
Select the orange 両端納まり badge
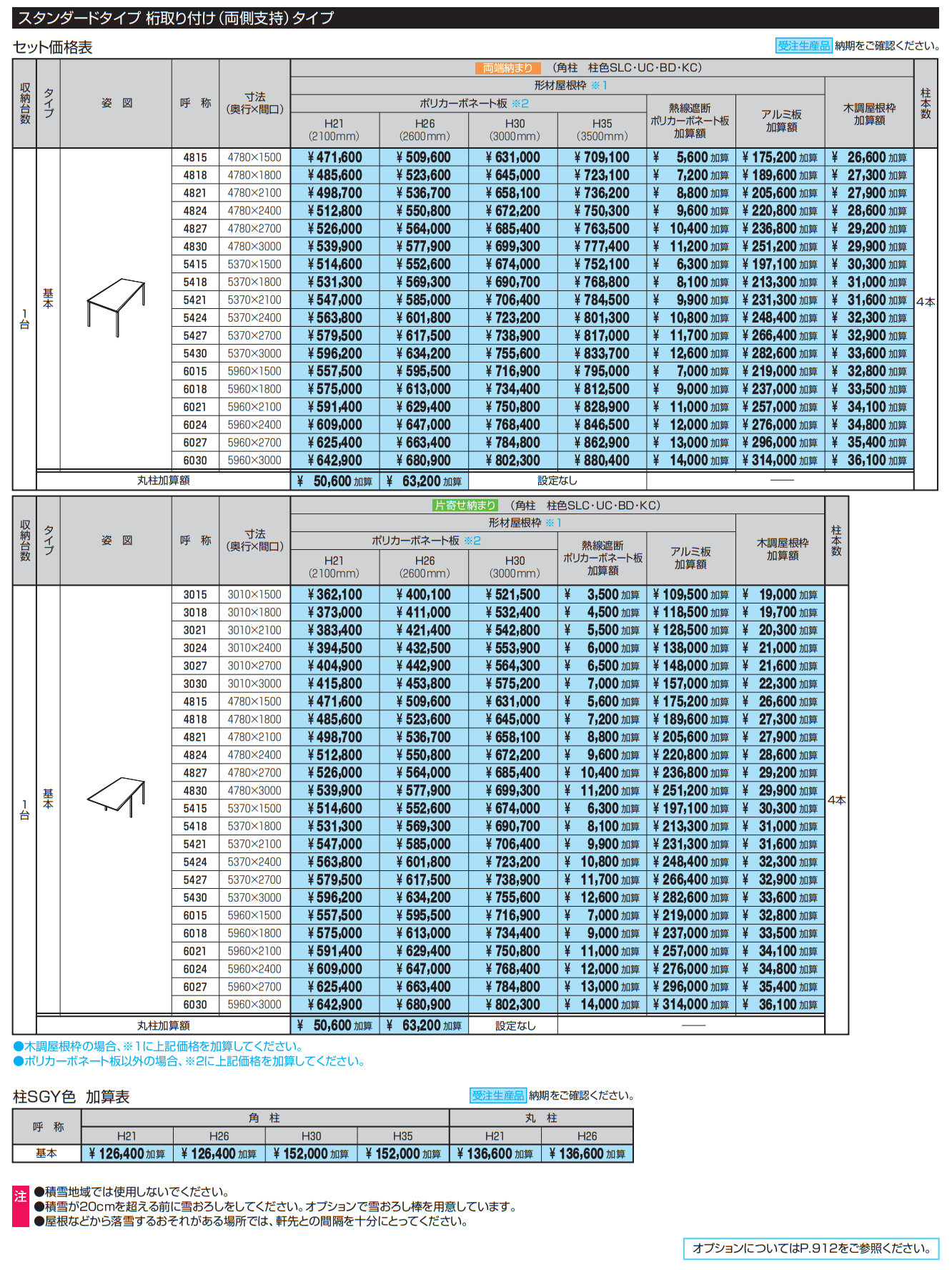click(507, 68)
